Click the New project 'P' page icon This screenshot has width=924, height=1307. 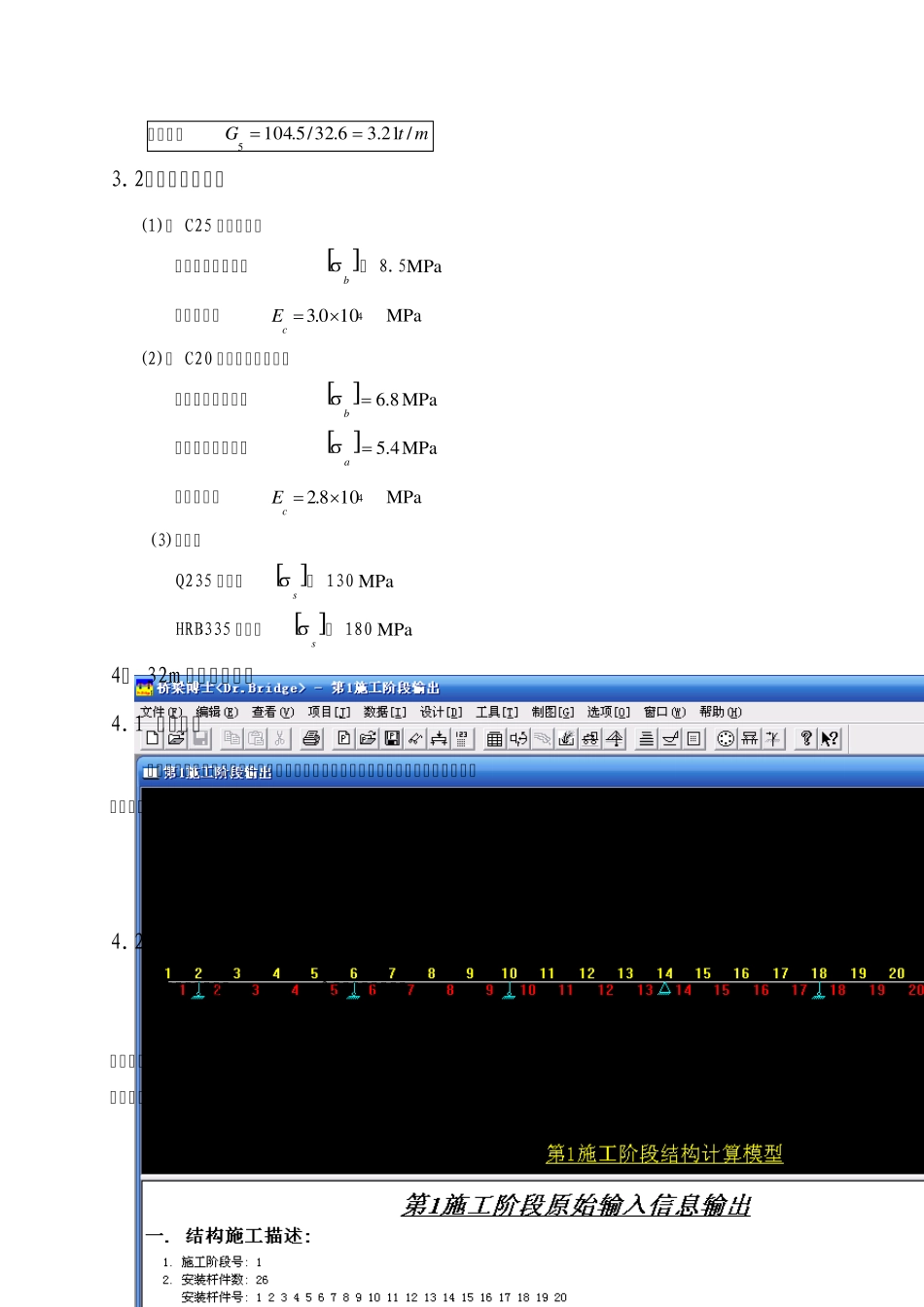pyautogui.click(x=344, y=739)
